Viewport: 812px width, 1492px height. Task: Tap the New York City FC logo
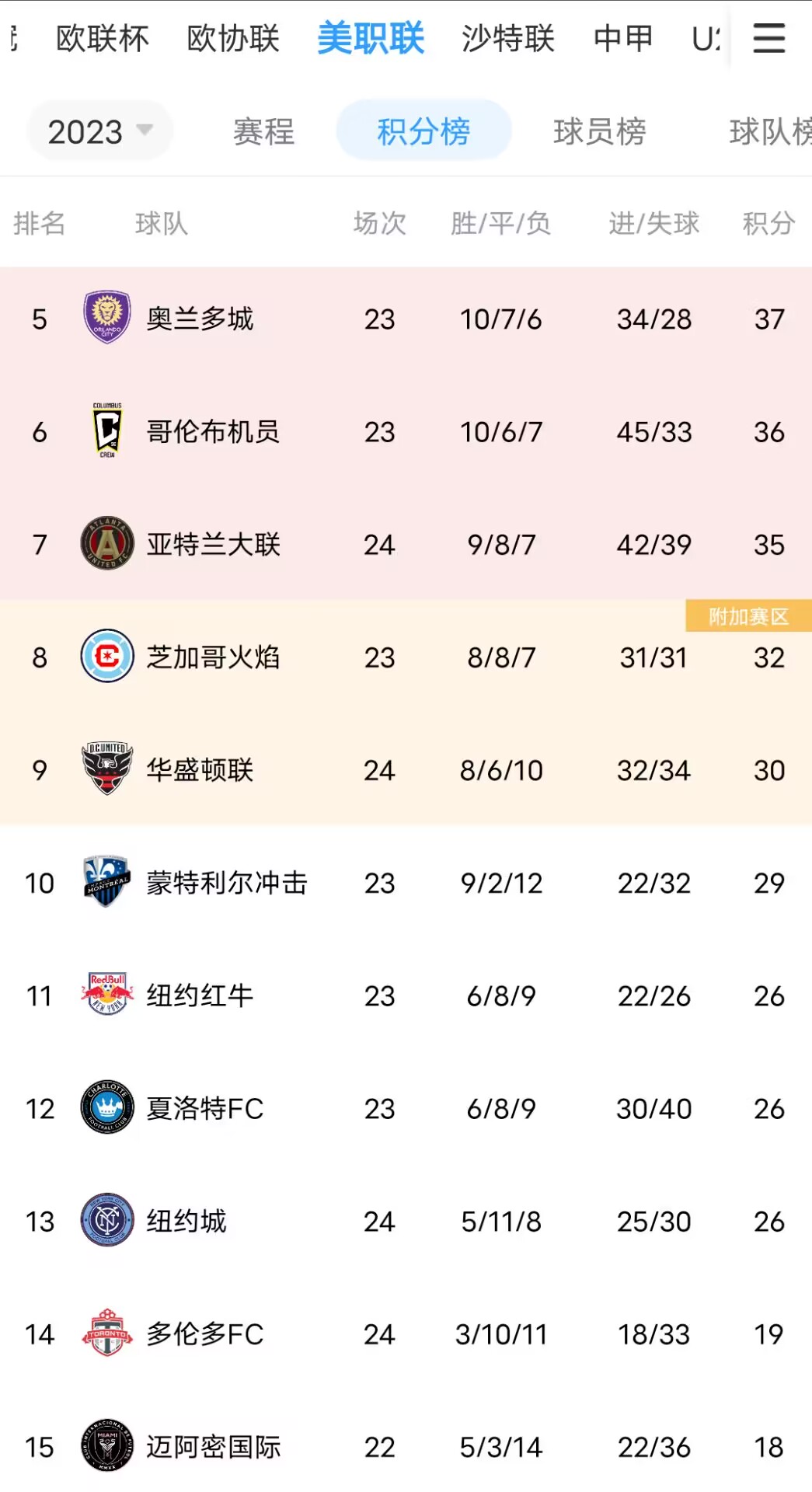pyautogui.click(x=107, y=1220)
